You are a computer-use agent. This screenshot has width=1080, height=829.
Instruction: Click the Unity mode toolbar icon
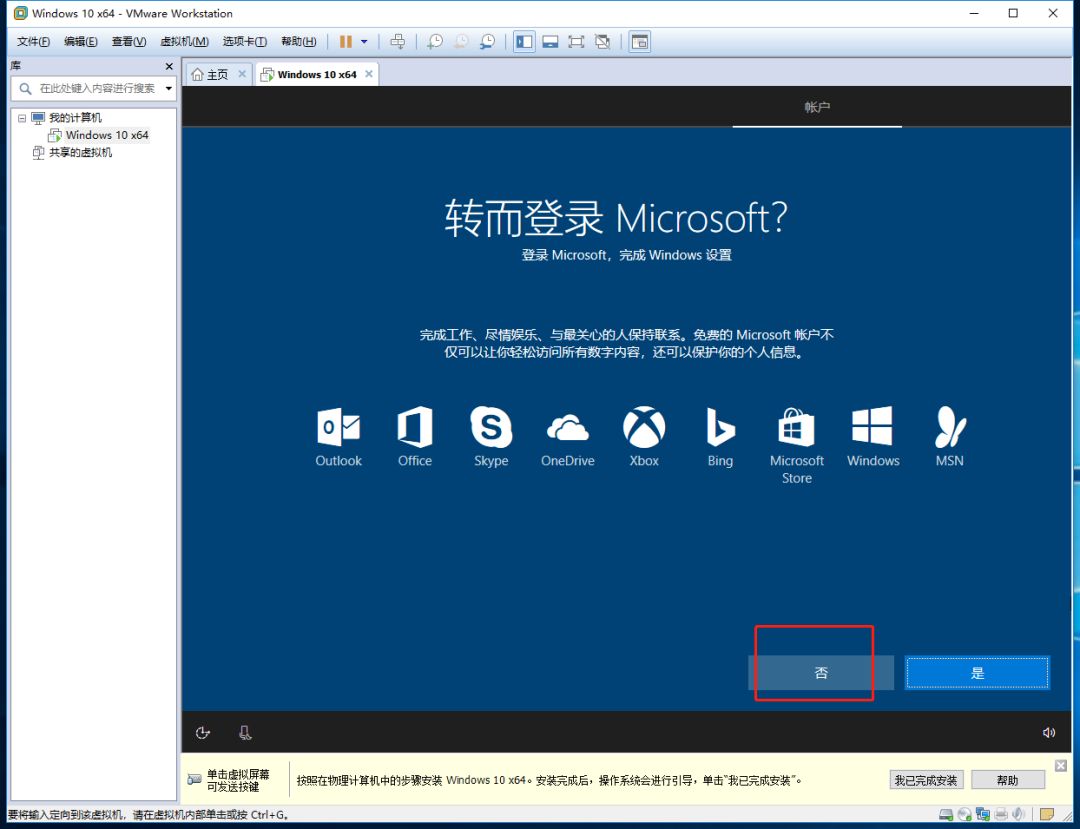(602, 41)
